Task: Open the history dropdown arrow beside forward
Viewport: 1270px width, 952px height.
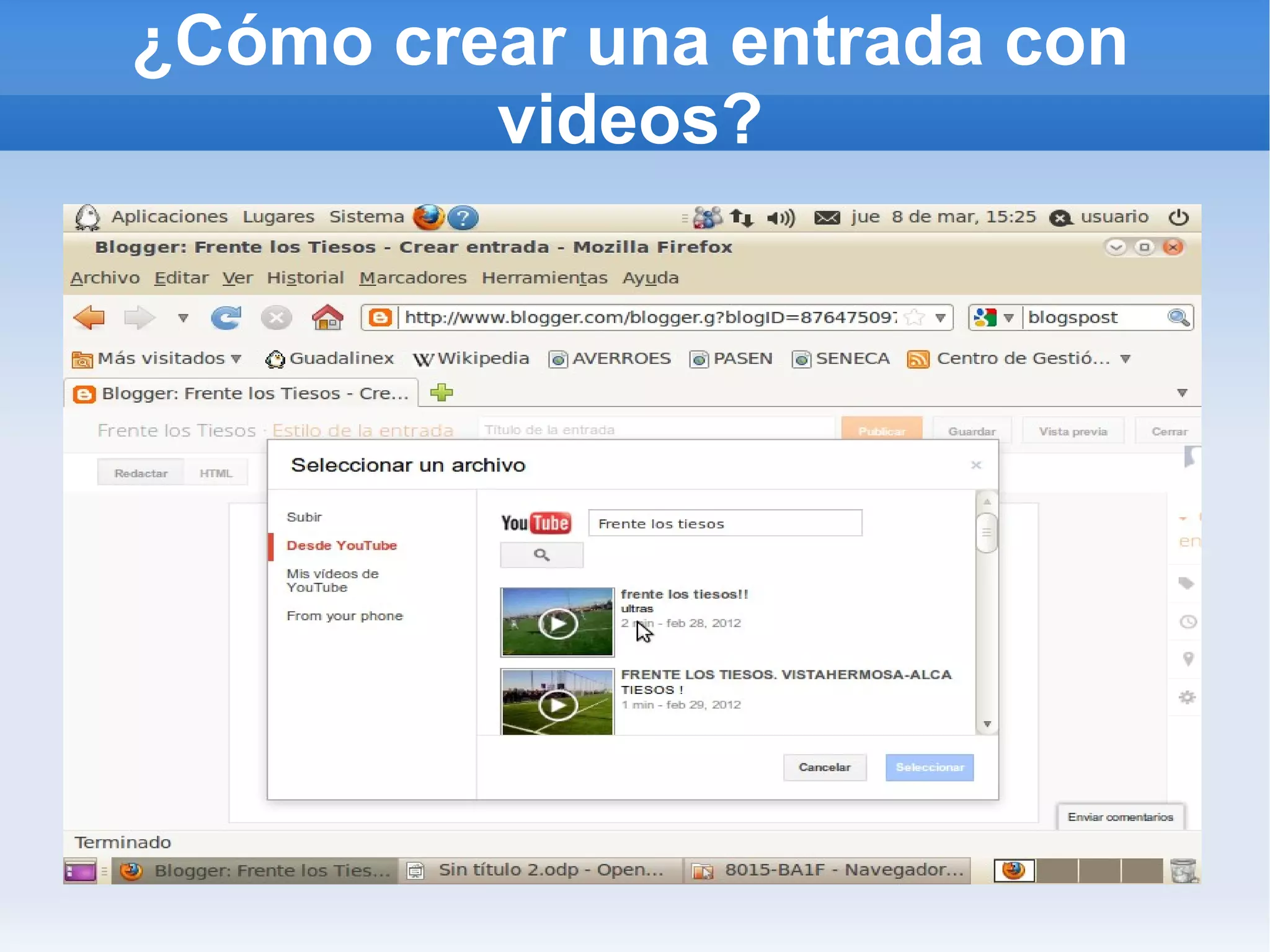Action: 183,318
